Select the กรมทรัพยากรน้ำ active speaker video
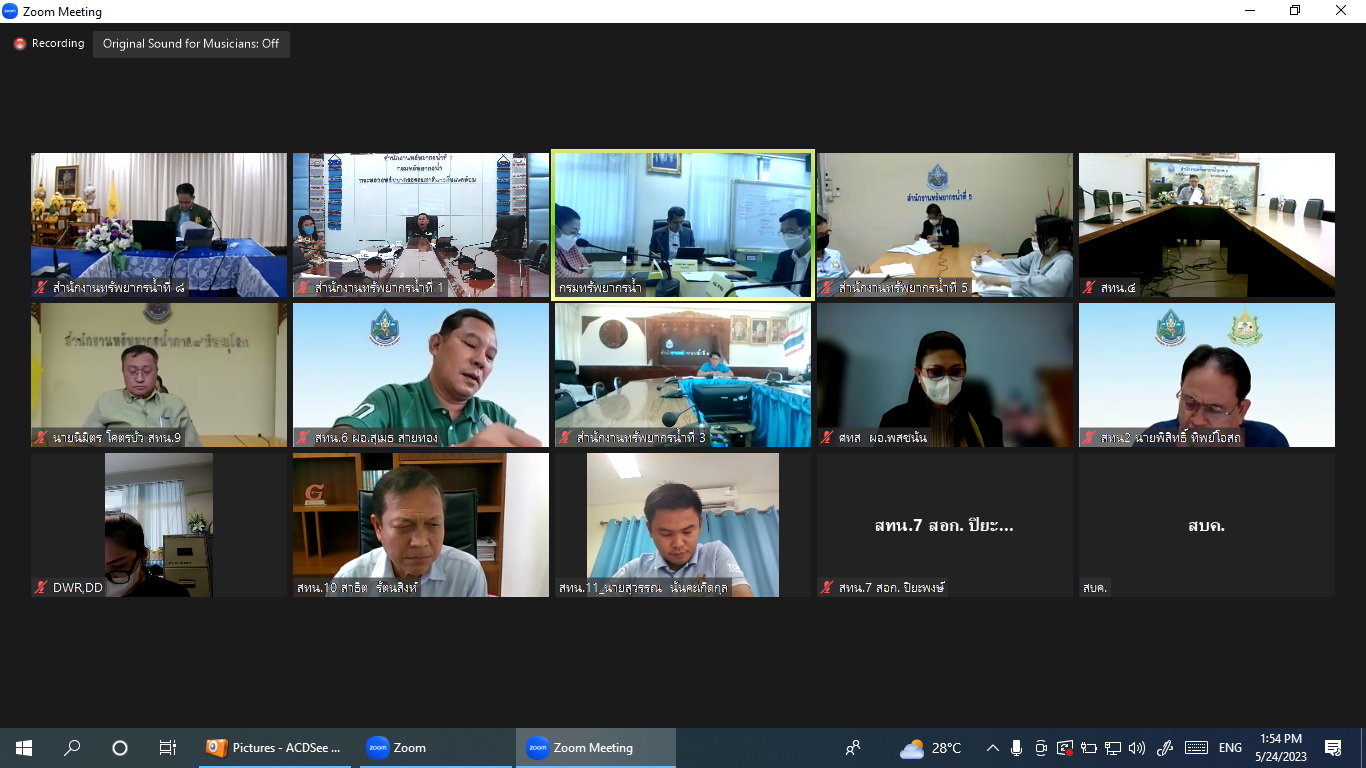 click(683, 225)
